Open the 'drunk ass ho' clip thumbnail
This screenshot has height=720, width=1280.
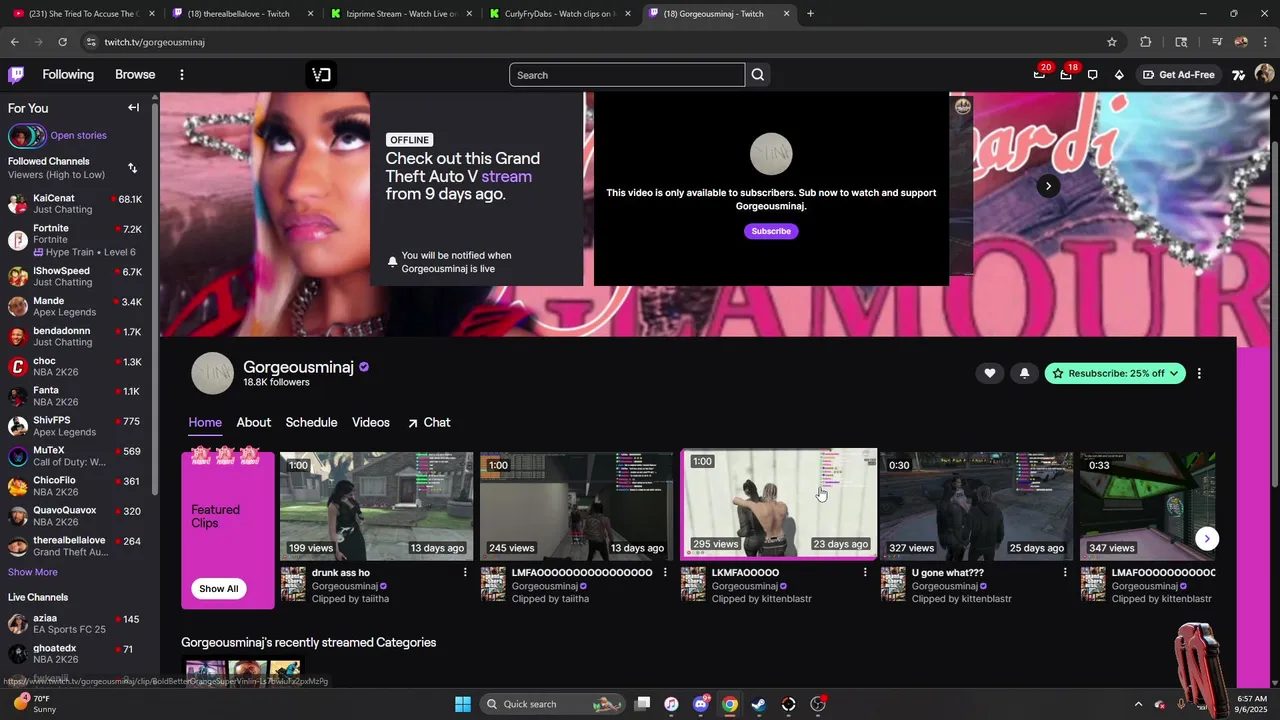377,505
